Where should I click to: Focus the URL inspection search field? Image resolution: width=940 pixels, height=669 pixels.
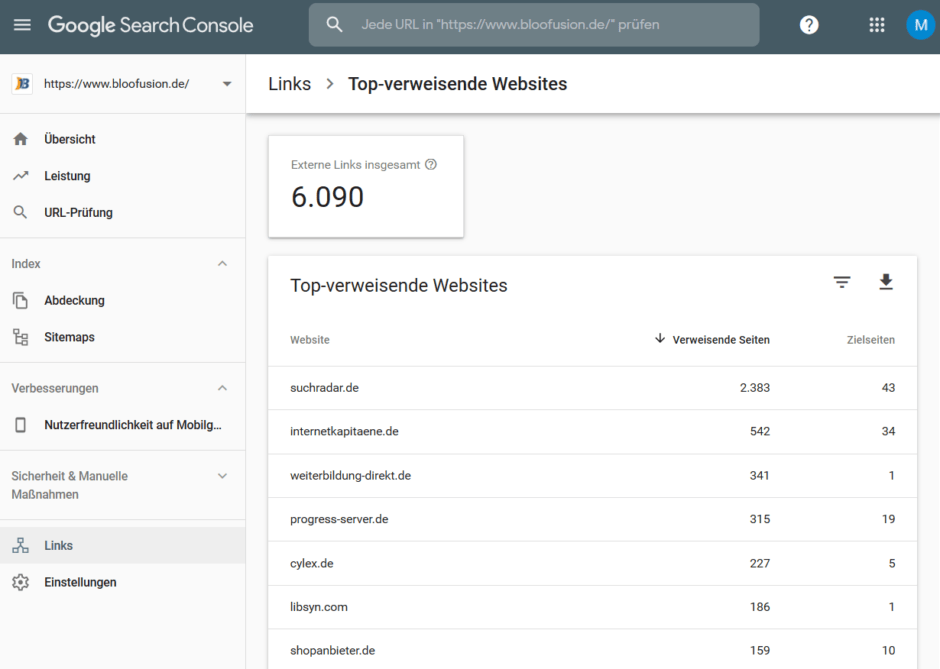point(534,25)
